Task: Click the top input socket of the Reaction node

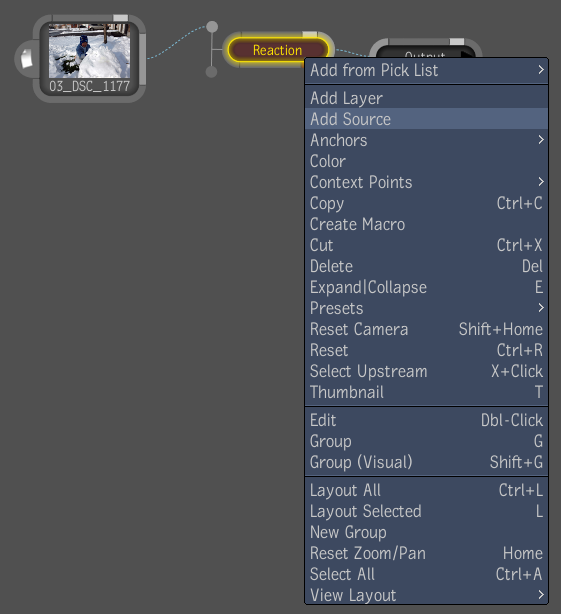Action: click(x=212, y=27)
